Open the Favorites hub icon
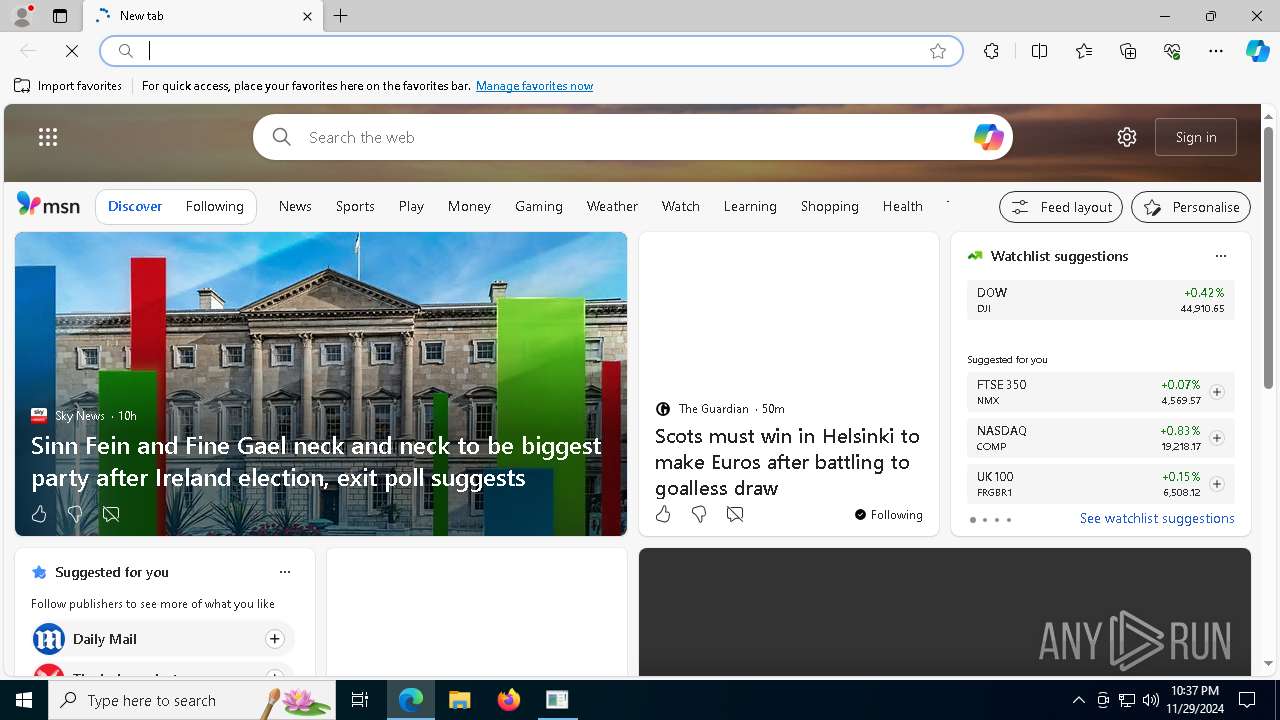The height and width of the screenshot is (720, 1280). (1084, 51)
